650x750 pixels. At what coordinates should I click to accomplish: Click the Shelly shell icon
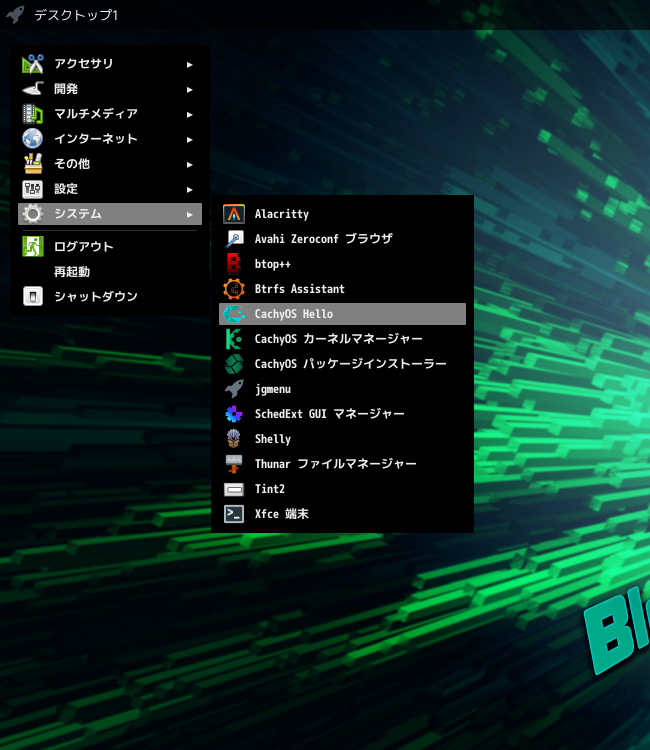(234, 439)
